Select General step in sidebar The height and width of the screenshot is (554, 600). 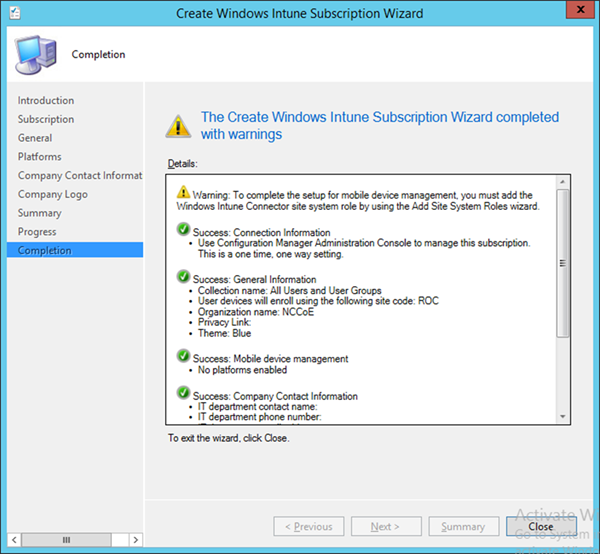[x=35, y=138]
